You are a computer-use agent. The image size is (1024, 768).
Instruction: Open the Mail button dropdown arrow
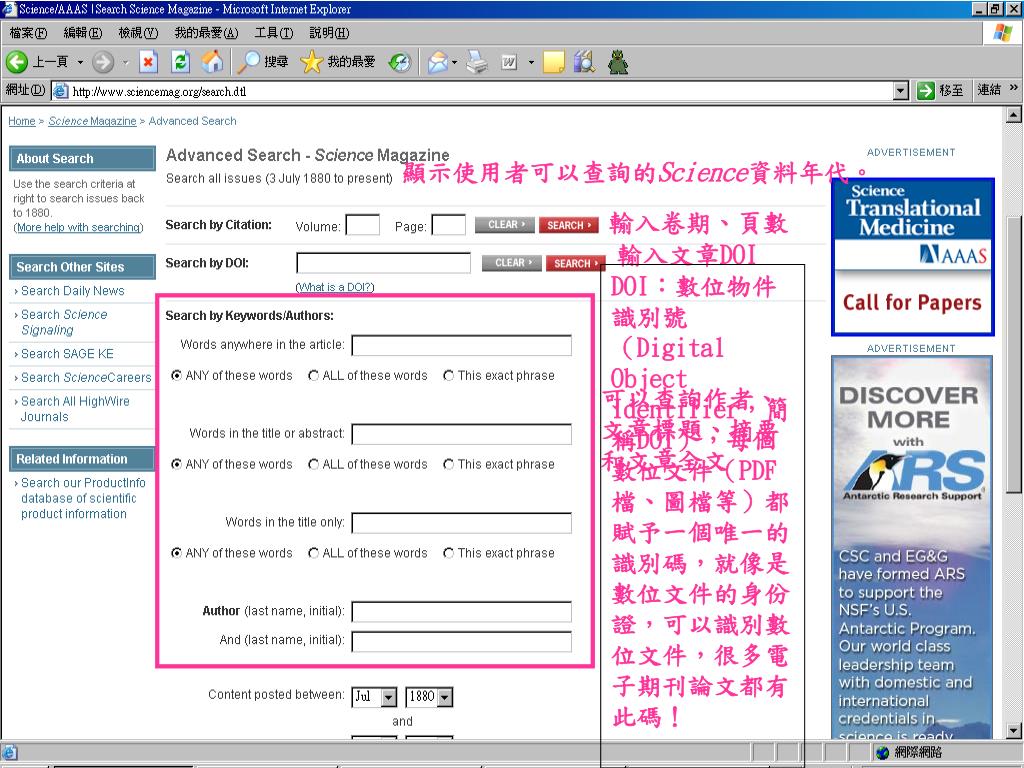[x=455, y=63]
